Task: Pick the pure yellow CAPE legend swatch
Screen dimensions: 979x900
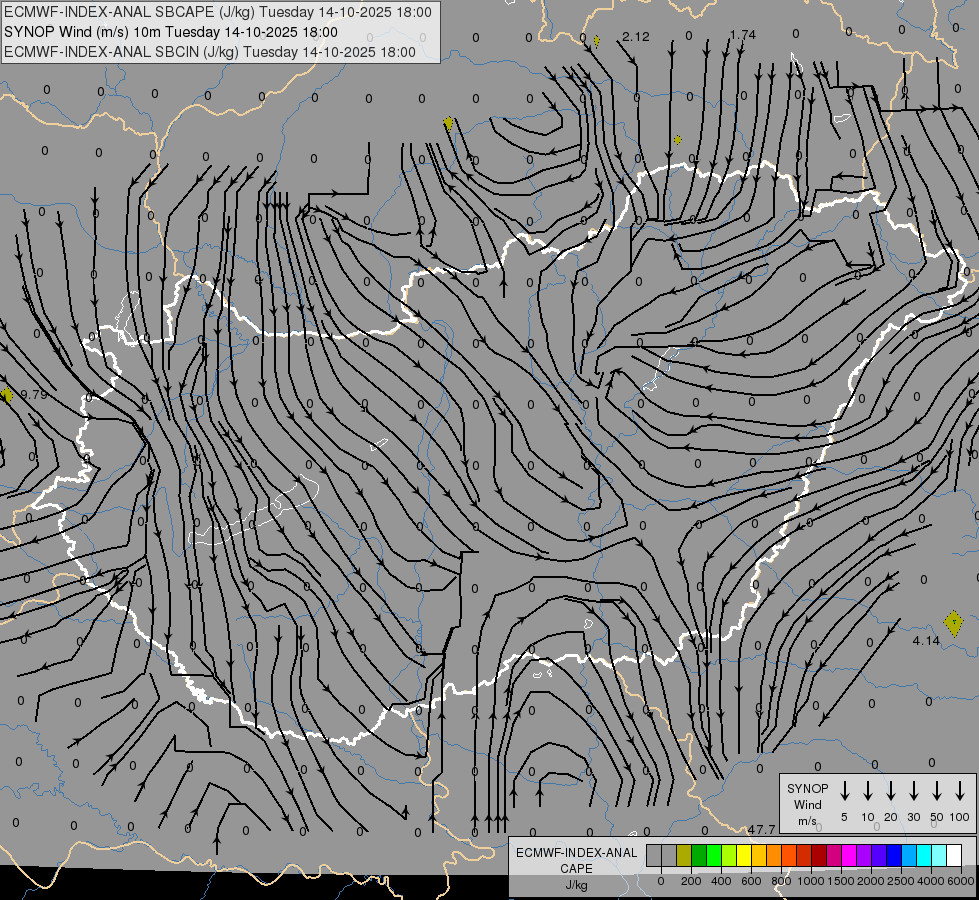Action: click(744, 855)
